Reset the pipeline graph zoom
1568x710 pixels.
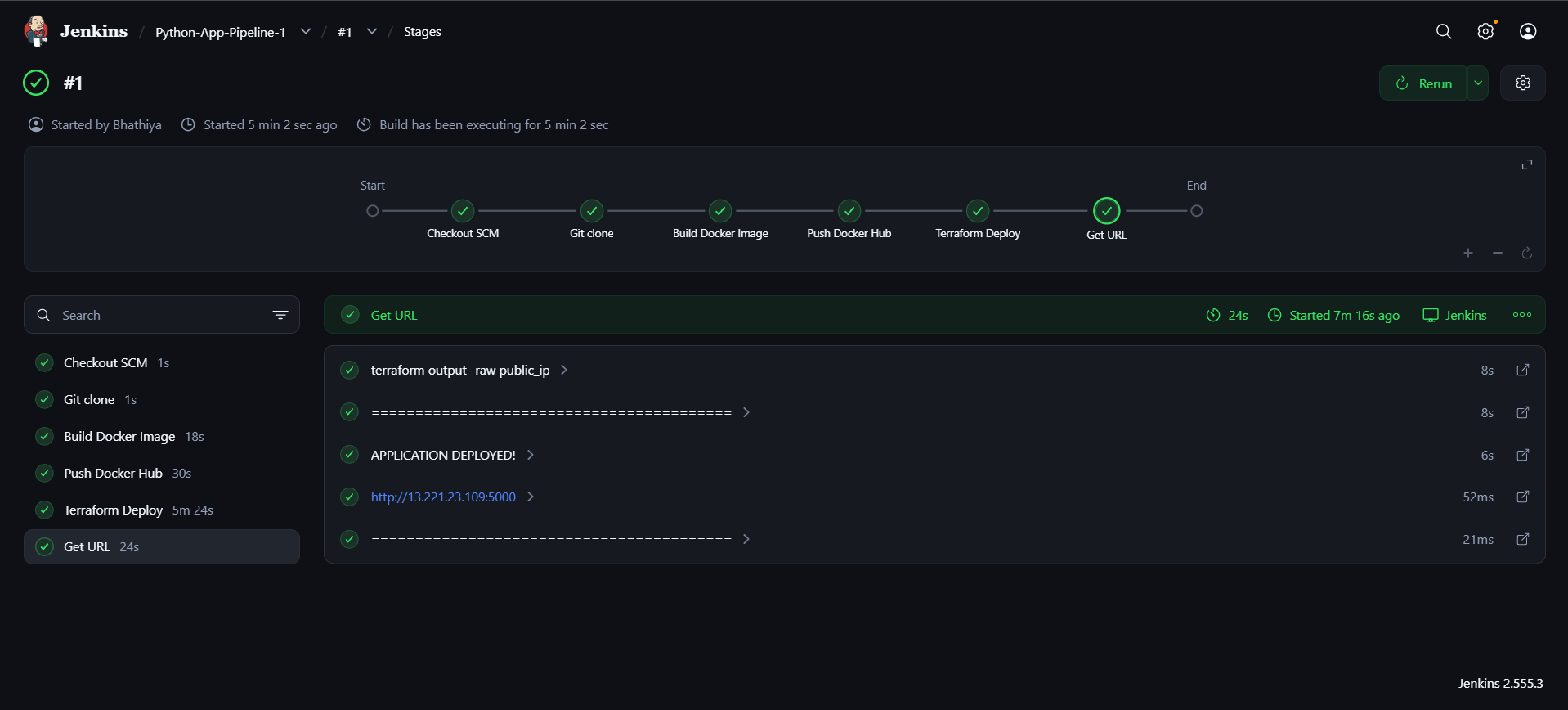pos(1526,253)
